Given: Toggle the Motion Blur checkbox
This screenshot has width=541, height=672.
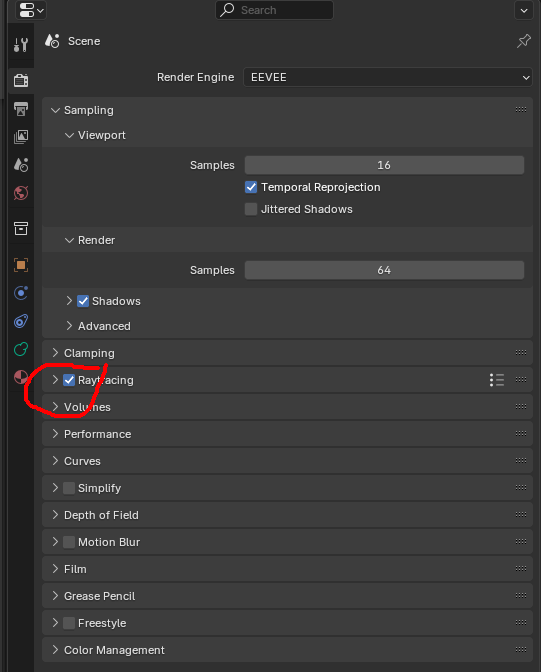Looking at the screenshot, I should pos(69,542).
